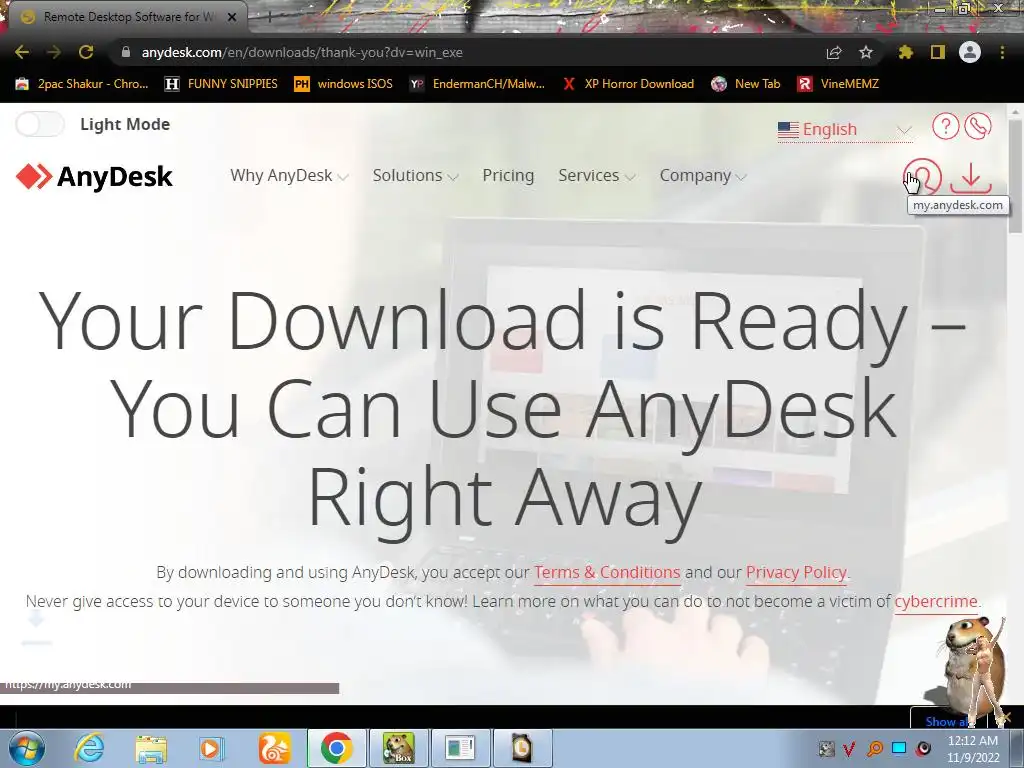Screen dimensions: 1024x768
Task: Open the XP Horror Download bookmark
Action: pyautogui.click(x=628, y=84)
